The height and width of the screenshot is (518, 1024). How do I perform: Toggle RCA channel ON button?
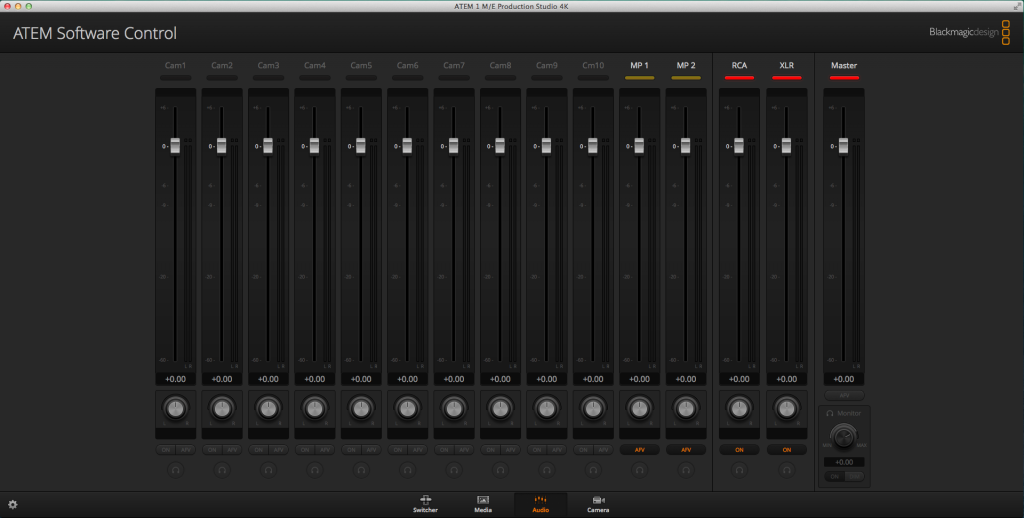pos(739,449)
